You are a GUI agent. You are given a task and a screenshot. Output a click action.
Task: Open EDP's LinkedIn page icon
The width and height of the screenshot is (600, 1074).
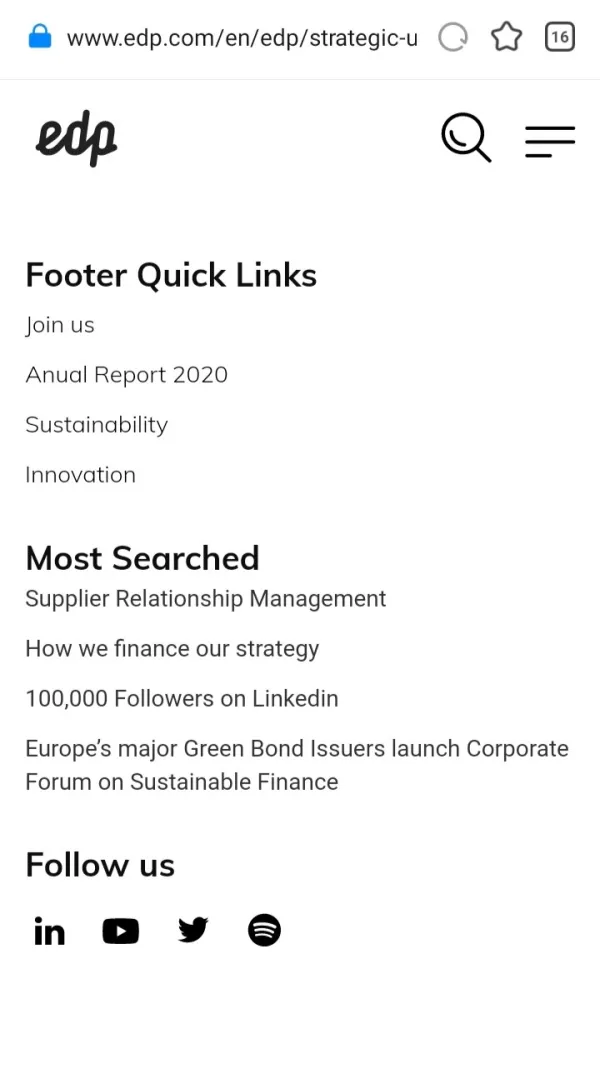49,931
